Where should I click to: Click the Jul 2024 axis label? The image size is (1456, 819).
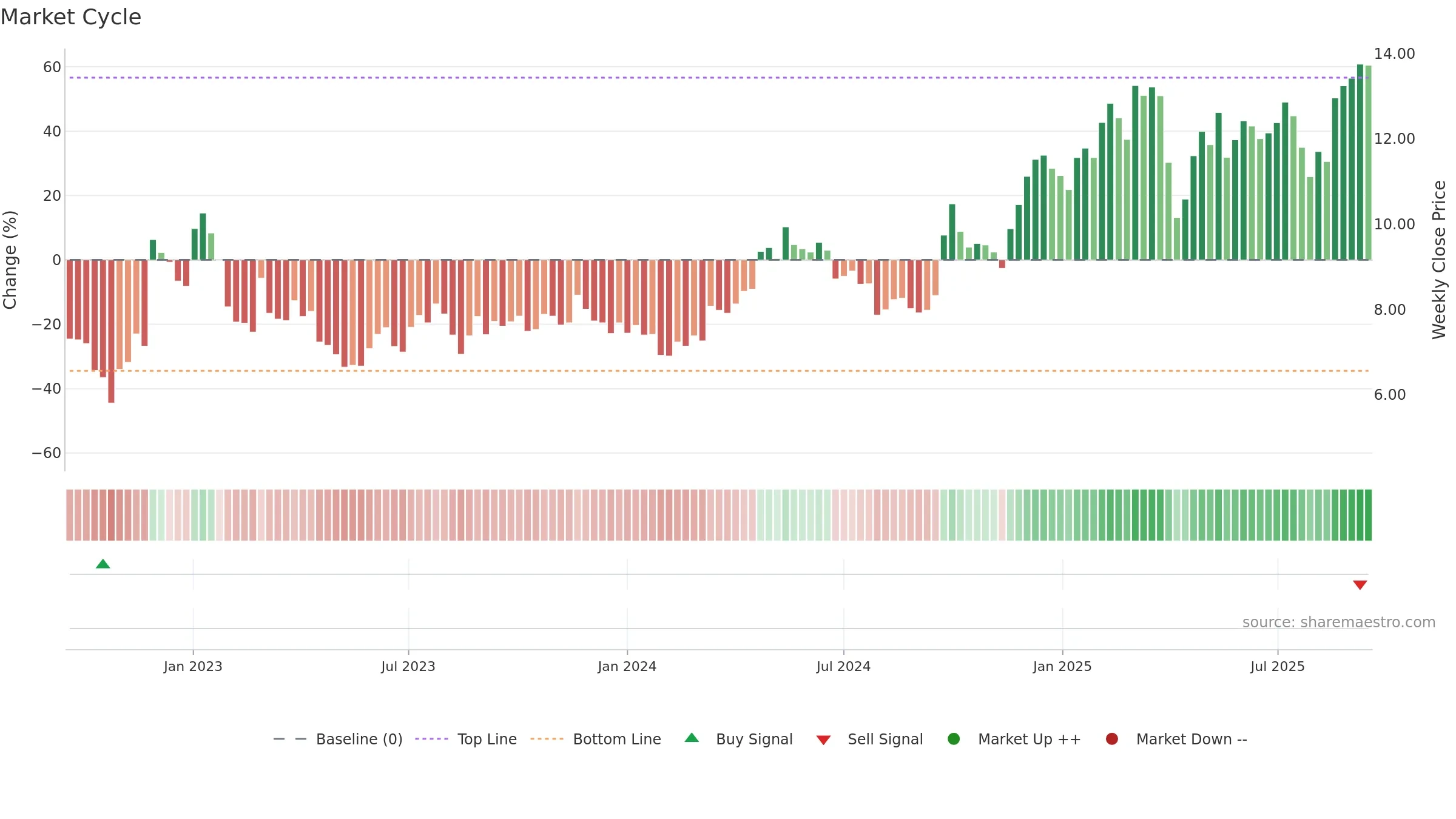tap(843, 667)
